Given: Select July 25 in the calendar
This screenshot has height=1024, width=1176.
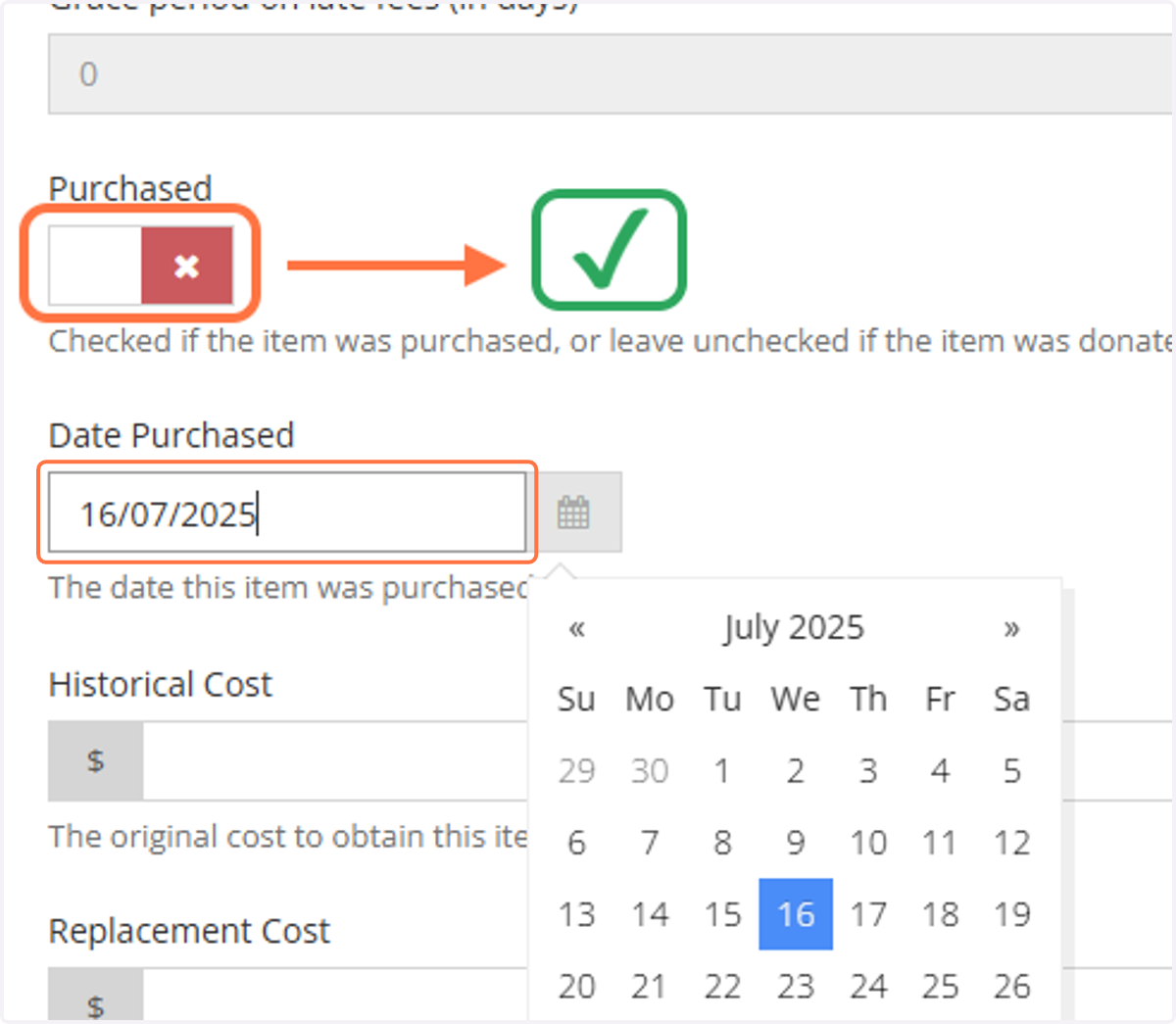Looking at the screenshot, I should tap(940, 986).
